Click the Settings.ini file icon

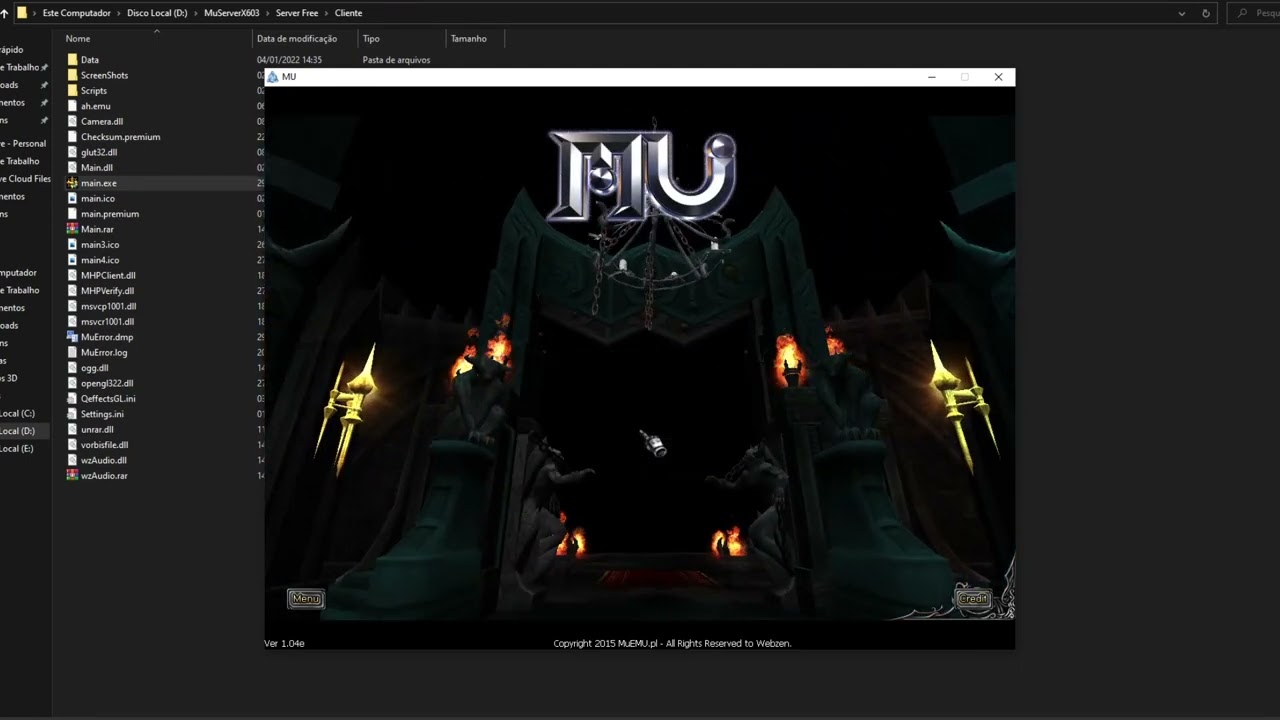click(x=72, y=414)
